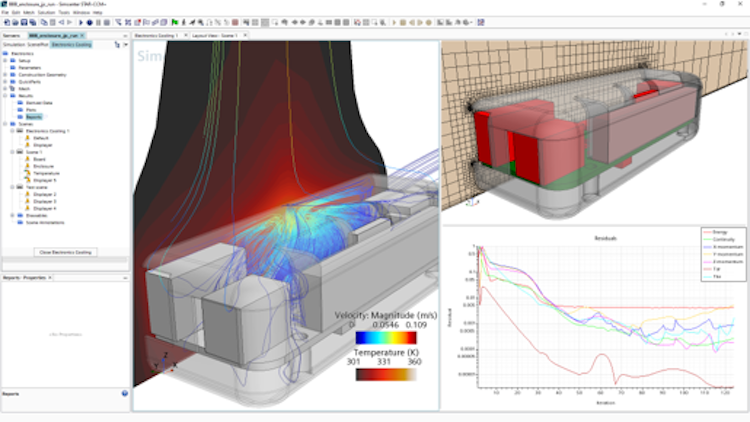750x422 pixels.
Task: Minimize the simulation tree panel
Action: [x=125, y=35]
